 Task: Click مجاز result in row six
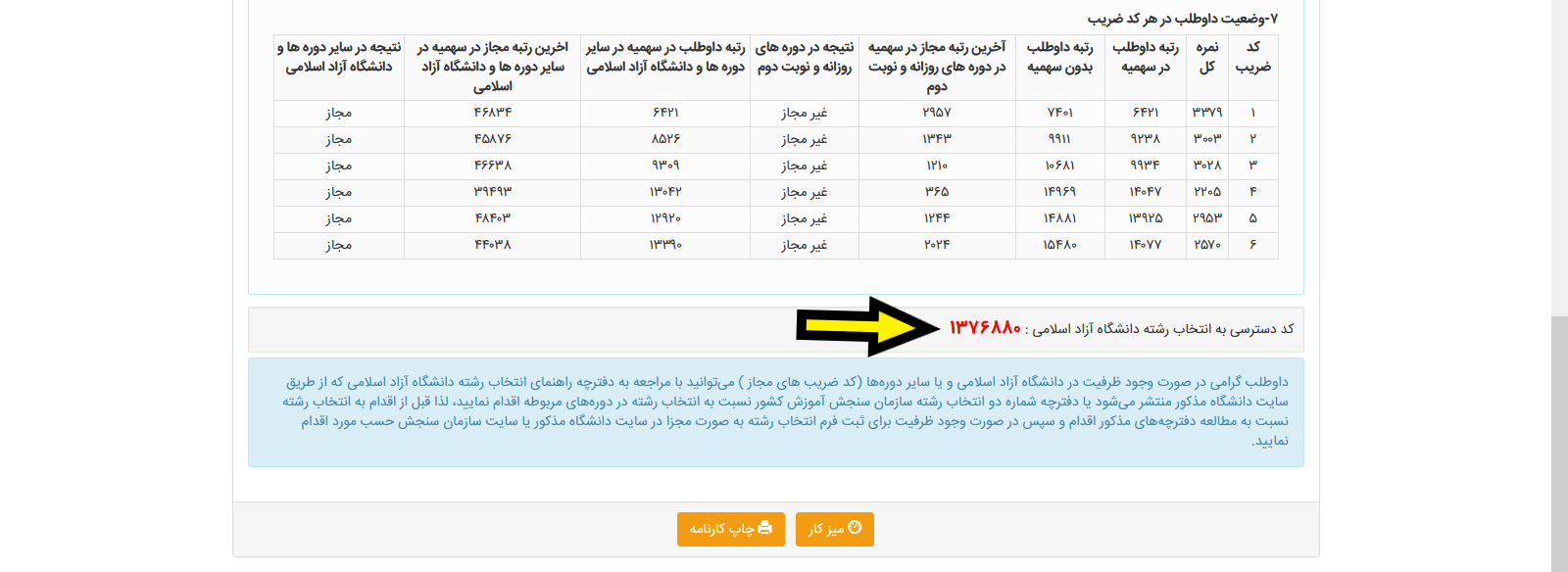pos(338,245)
